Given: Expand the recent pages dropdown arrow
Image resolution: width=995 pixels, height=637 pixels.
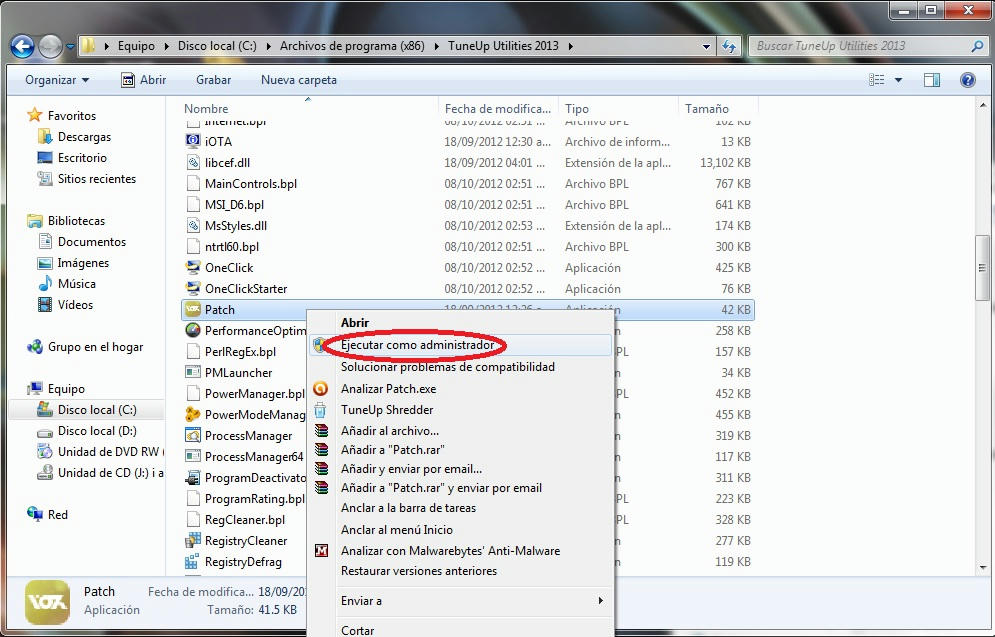Looking at the screenshot, I should [70, 46].
